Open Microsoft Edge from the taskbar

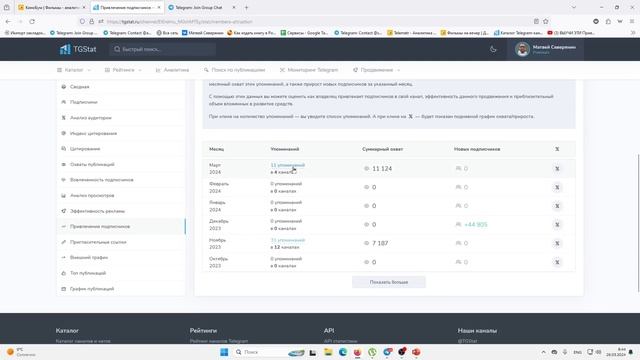coord(343,352)
